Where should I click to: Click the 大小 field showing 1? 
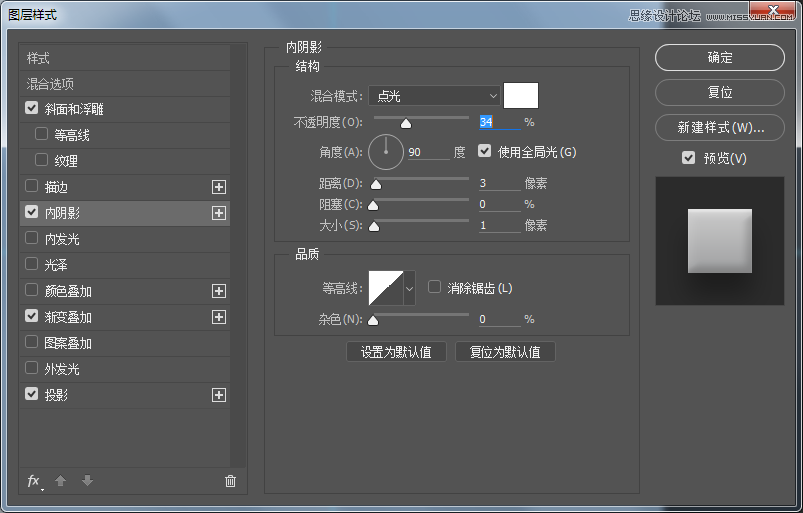pyautogui.click(x=499, y=225)
